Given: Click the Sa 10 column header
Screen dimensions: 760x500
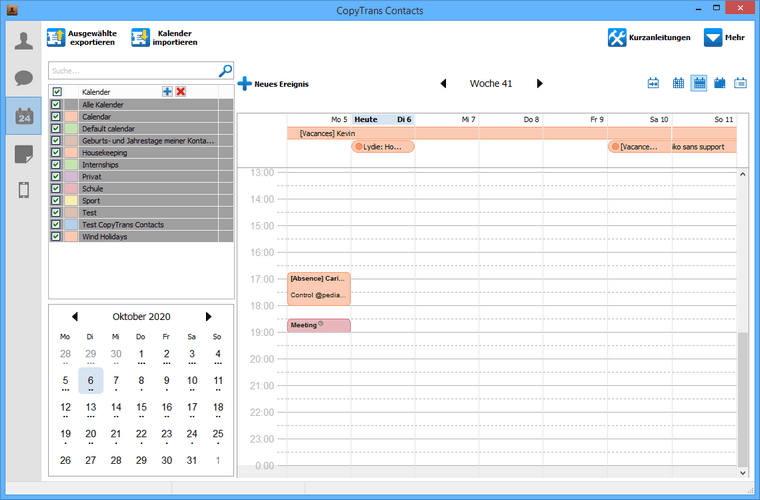Looking at the screenshot, I should coord(639,119).
